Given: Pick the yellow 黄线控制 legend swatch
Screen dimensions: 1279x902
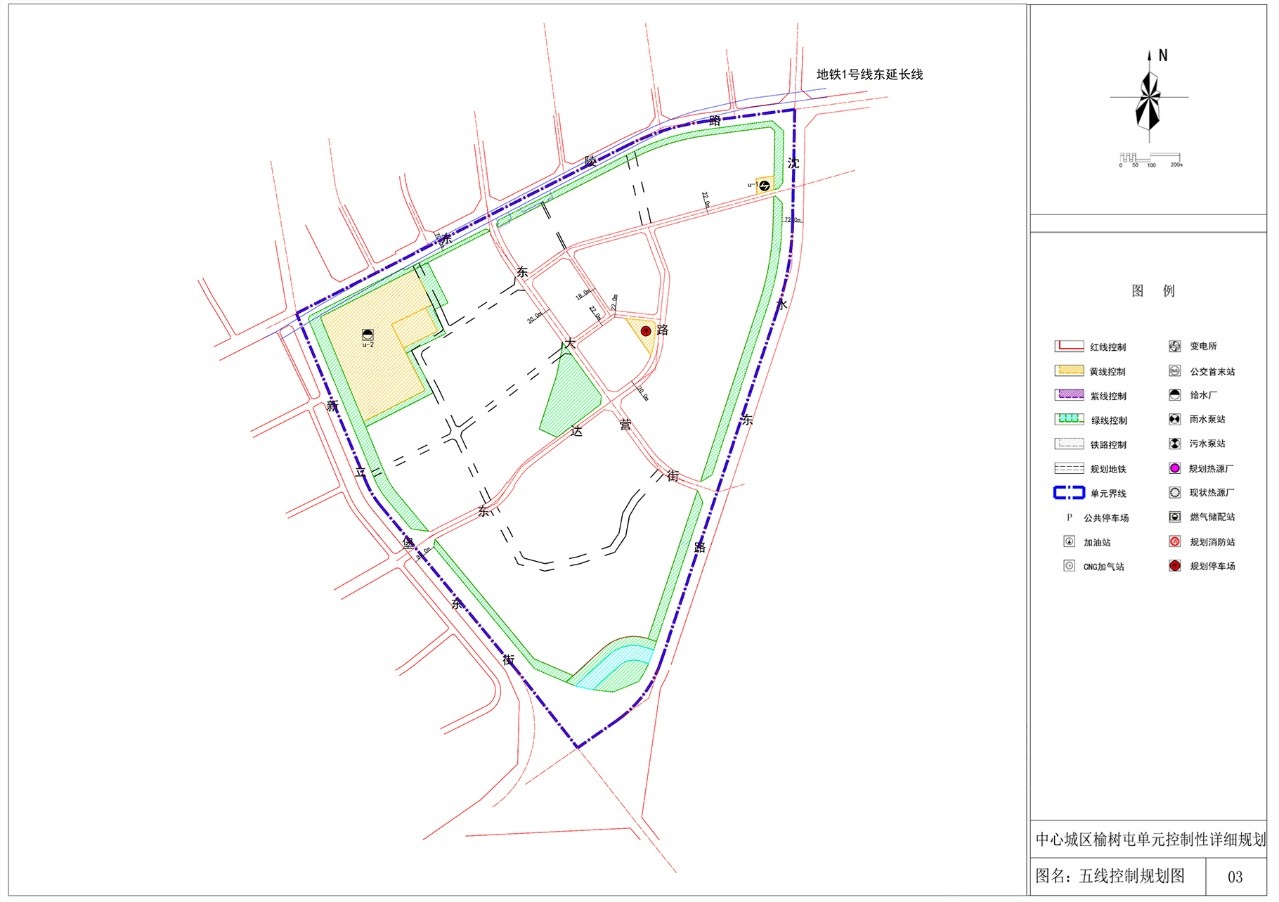Looking at the screenshot, I should pos(1069,371).
